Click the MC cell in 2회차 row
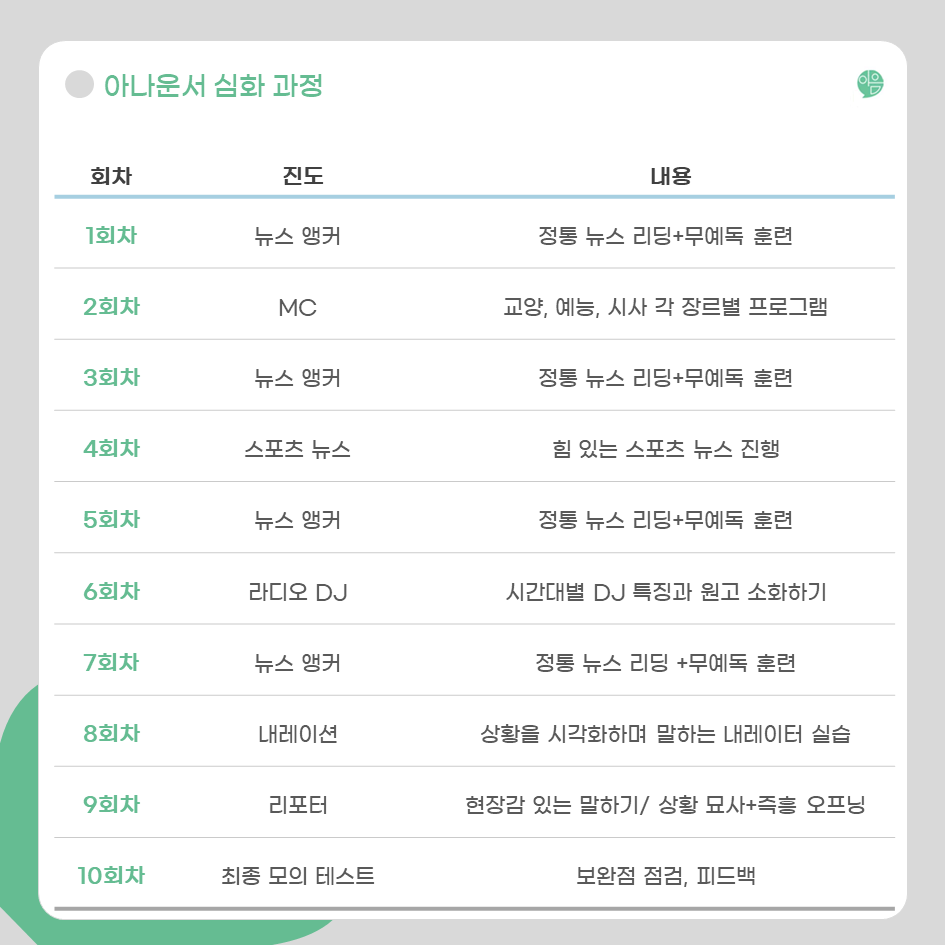Screen dimensions: 945x945 (x=298, y=308)
